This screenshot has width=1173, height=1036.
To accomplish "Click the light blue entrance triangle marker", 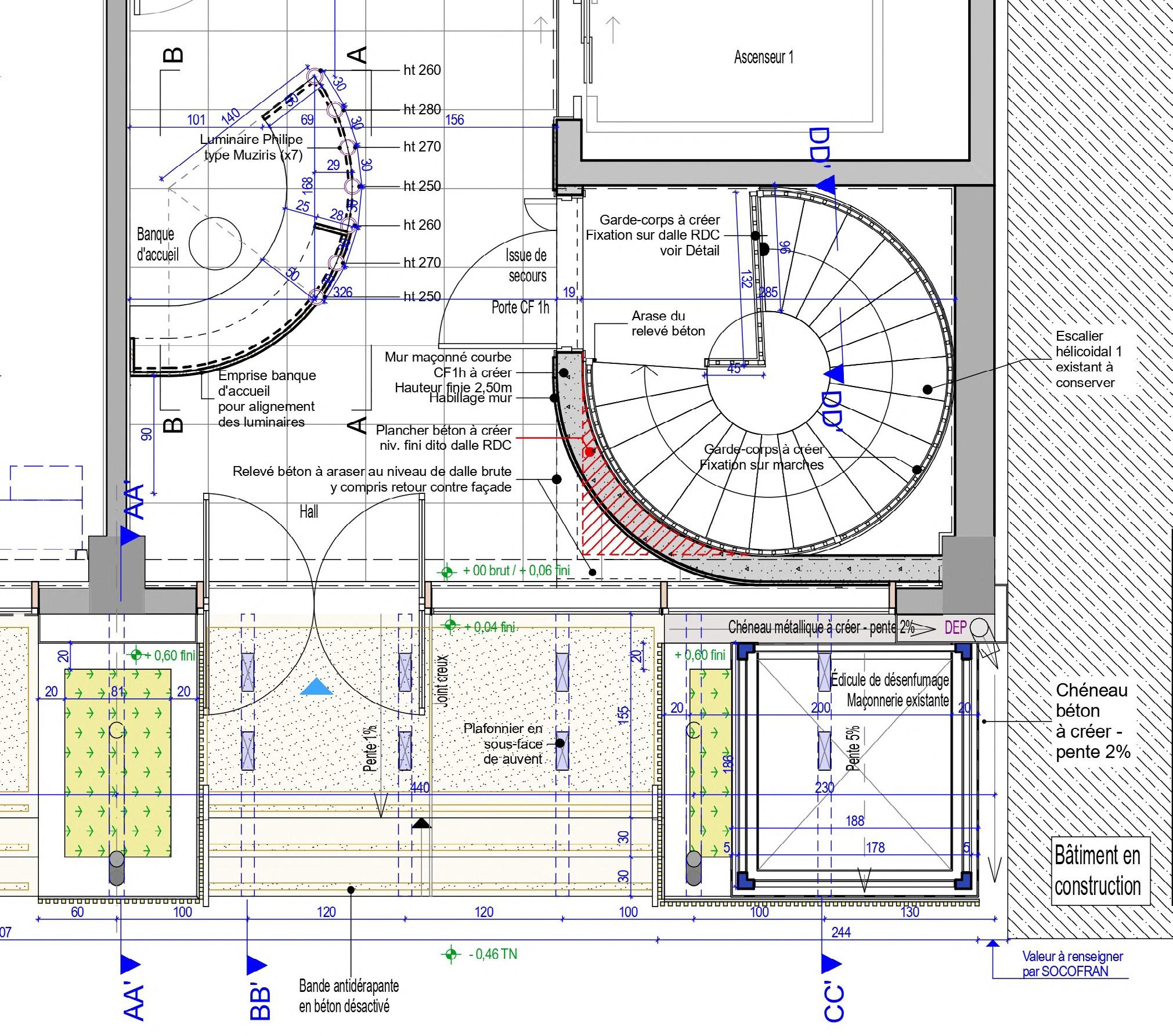I will click(317, 688).
